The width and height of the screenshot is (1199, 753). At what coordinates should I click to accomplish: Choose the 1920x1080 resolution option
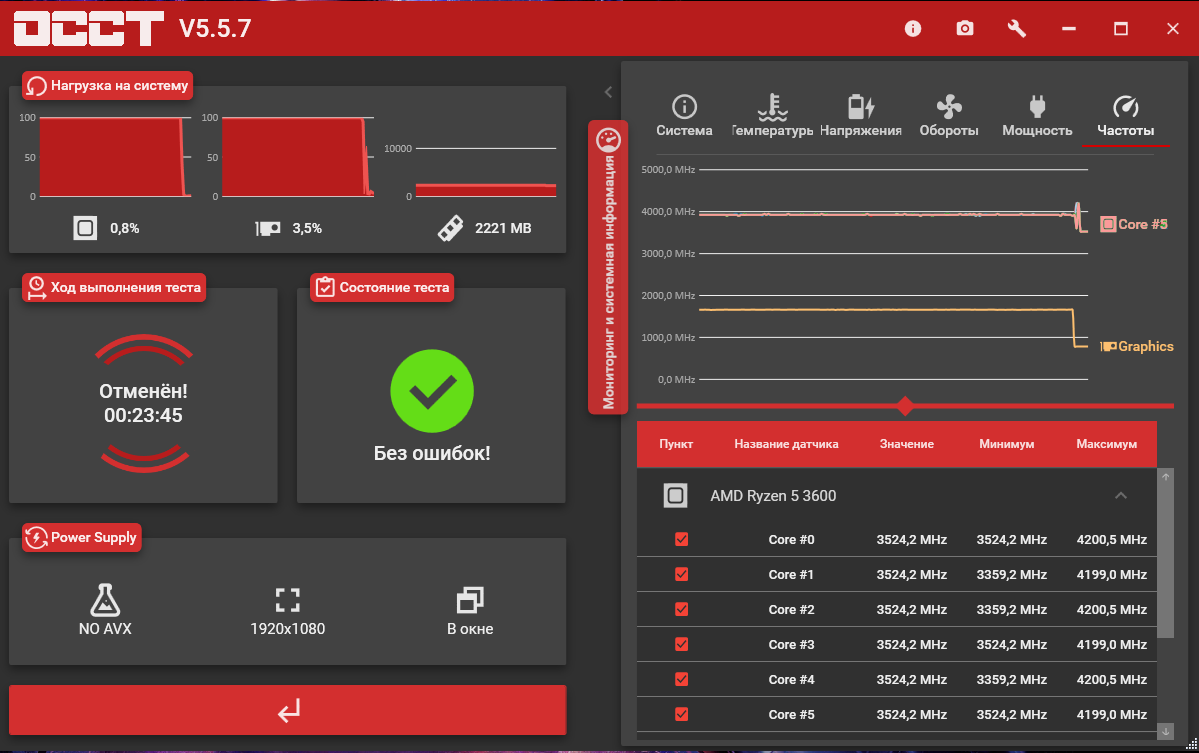(288, 612)
